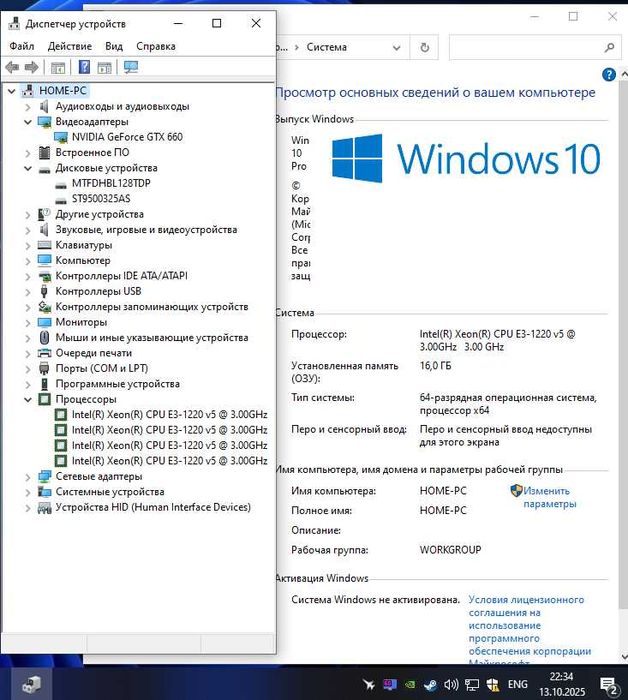Expand the Компьютер node
Screen dimensions: 628x700
pos(28,261)
